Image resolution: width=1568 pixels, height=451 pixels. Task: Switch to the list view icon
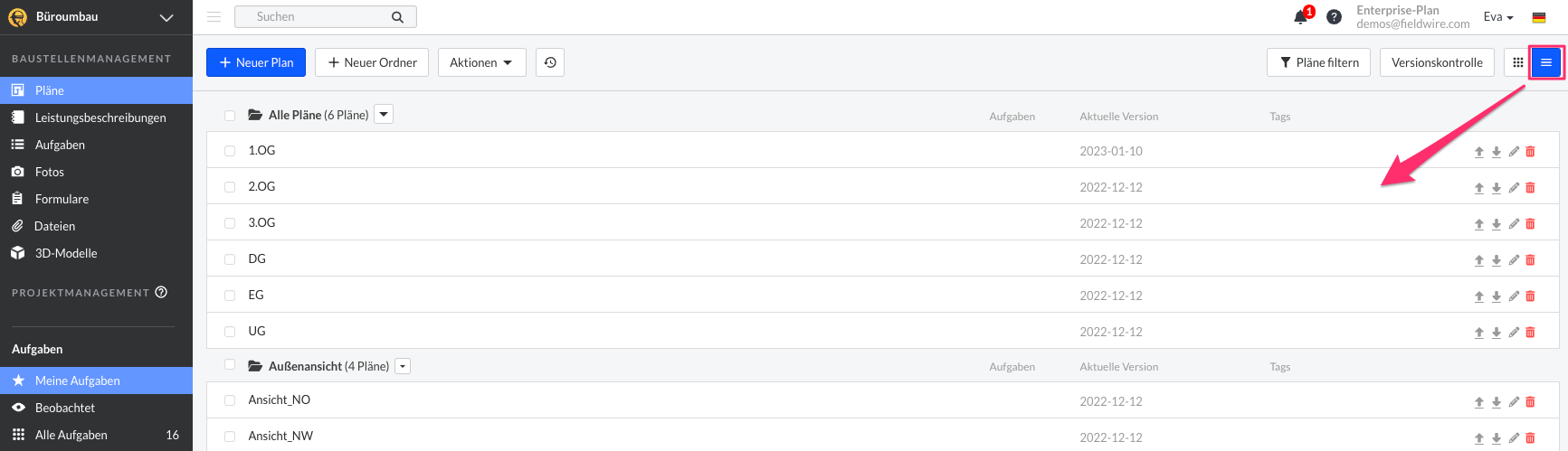[1546, 62]
